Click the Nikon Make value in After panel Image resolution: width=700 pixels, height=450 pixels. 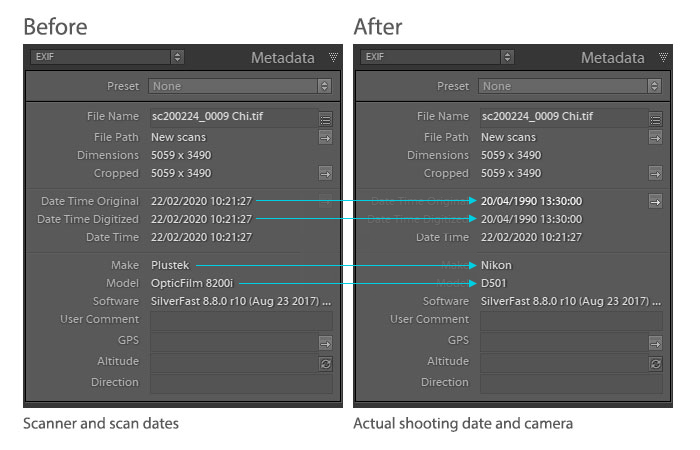coord(496,265)
